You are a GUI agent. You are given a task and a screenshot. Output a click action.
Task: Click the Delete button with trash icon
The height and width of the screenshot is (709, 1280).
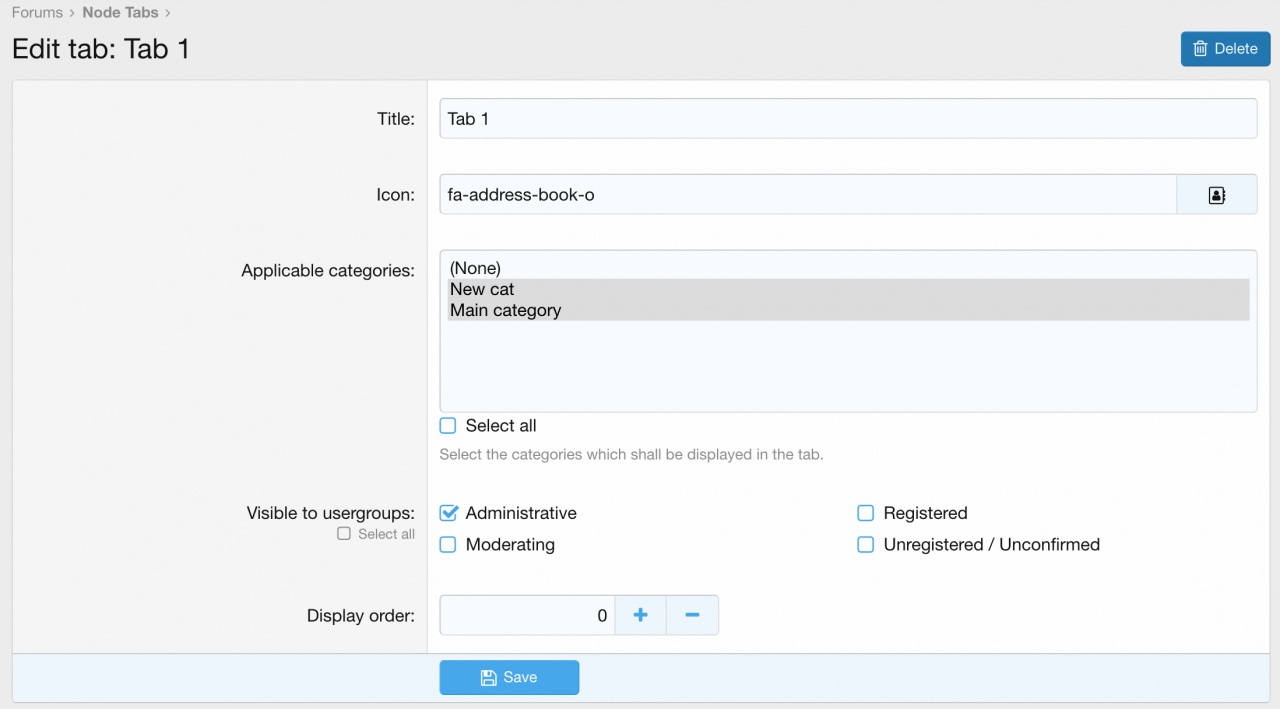(1225, 49)
